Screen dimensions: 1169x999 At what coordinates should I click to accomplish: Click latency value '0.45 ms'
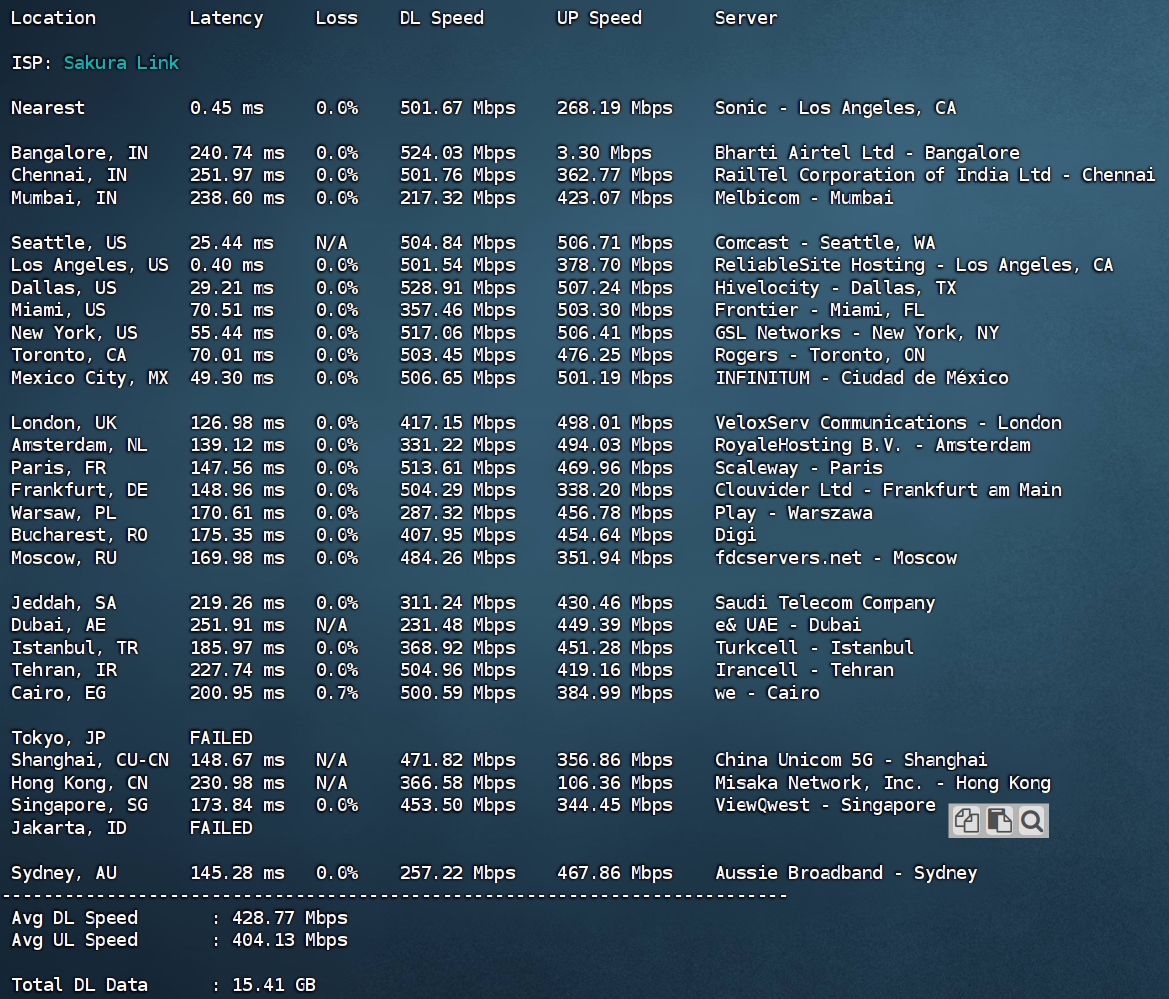point(227,108)
